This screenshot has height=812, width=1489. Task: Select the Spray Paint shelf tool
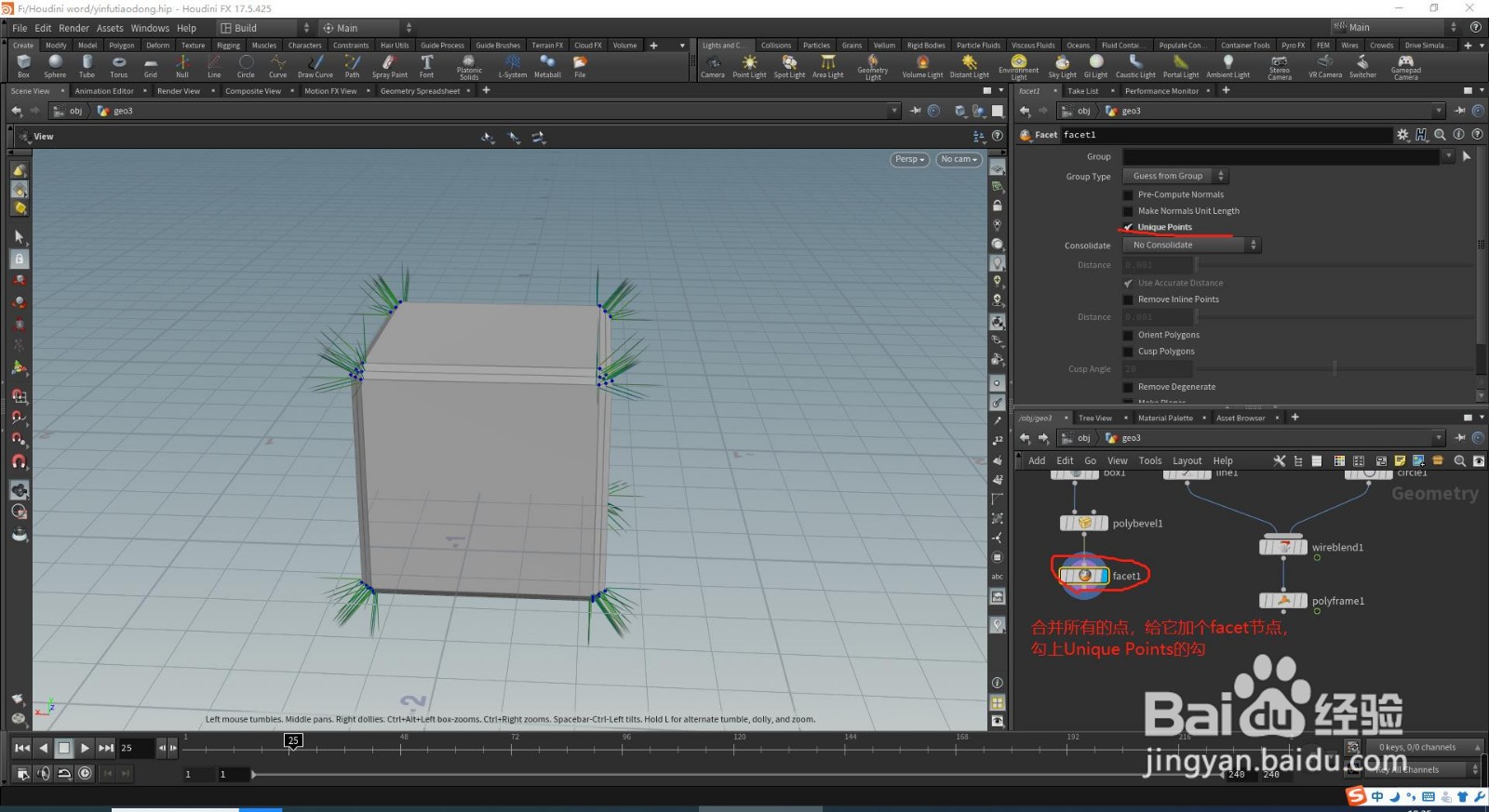coord(389,66)
